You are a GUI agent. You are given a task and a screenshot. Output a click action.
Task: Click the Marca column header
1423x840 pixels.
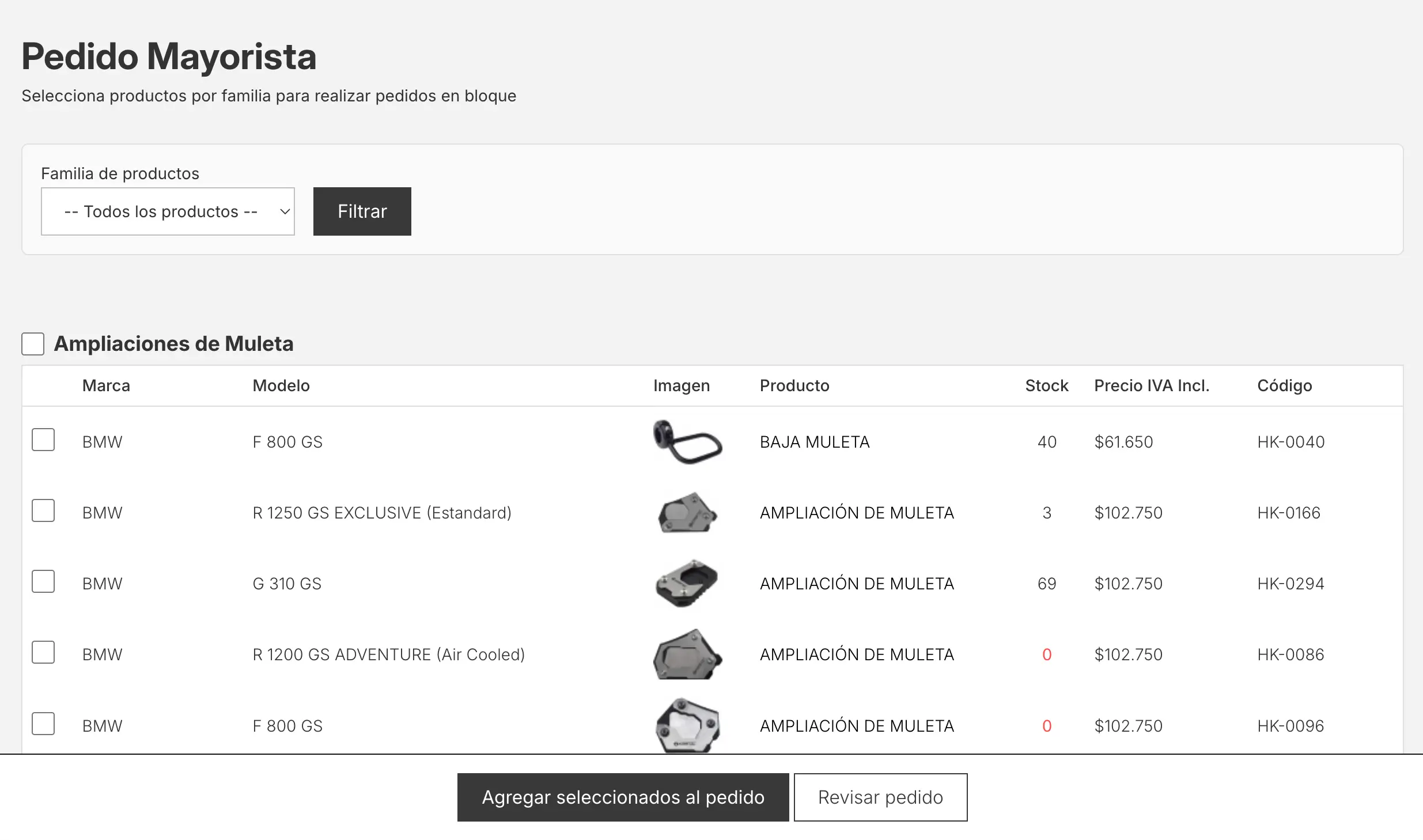pos(106,385)
